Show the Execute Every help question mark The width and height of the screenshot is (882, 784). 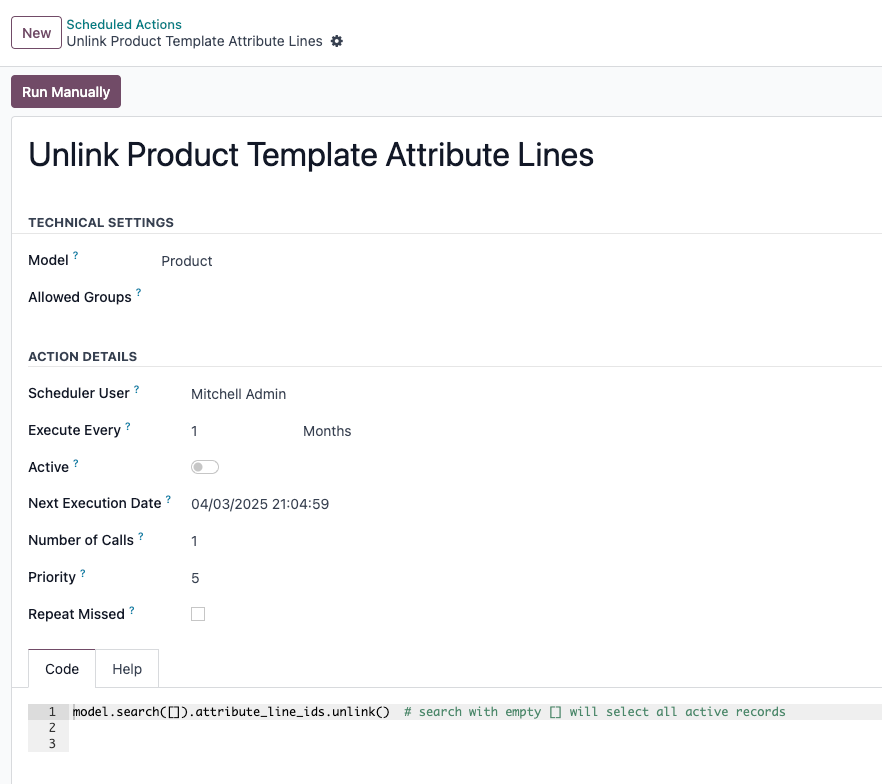pos(128,426)
